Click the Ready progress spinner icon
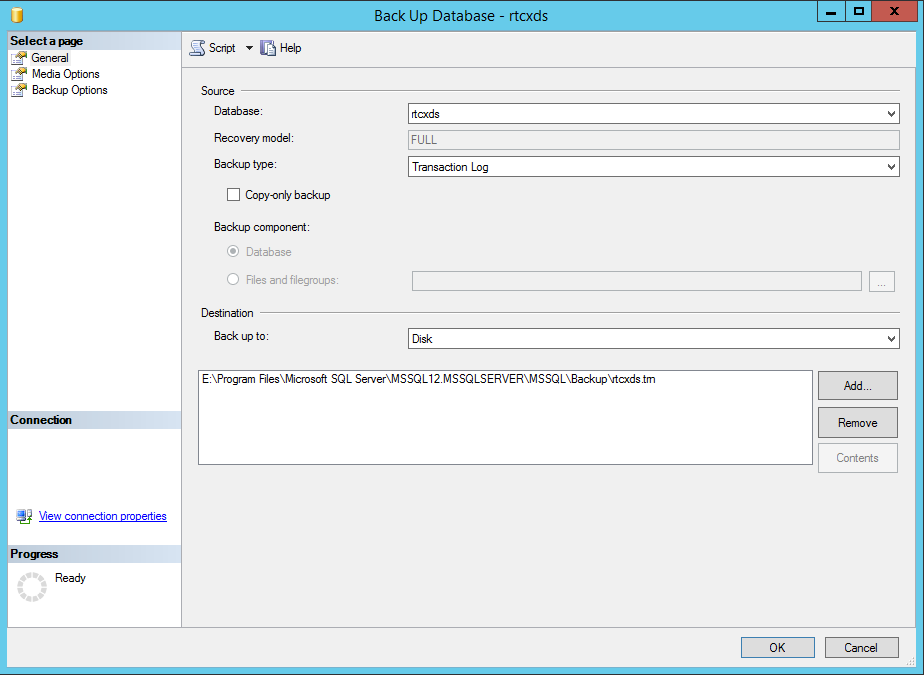This screenshot has height=676, width=924. pyautogui.click(x=32, y=587)
